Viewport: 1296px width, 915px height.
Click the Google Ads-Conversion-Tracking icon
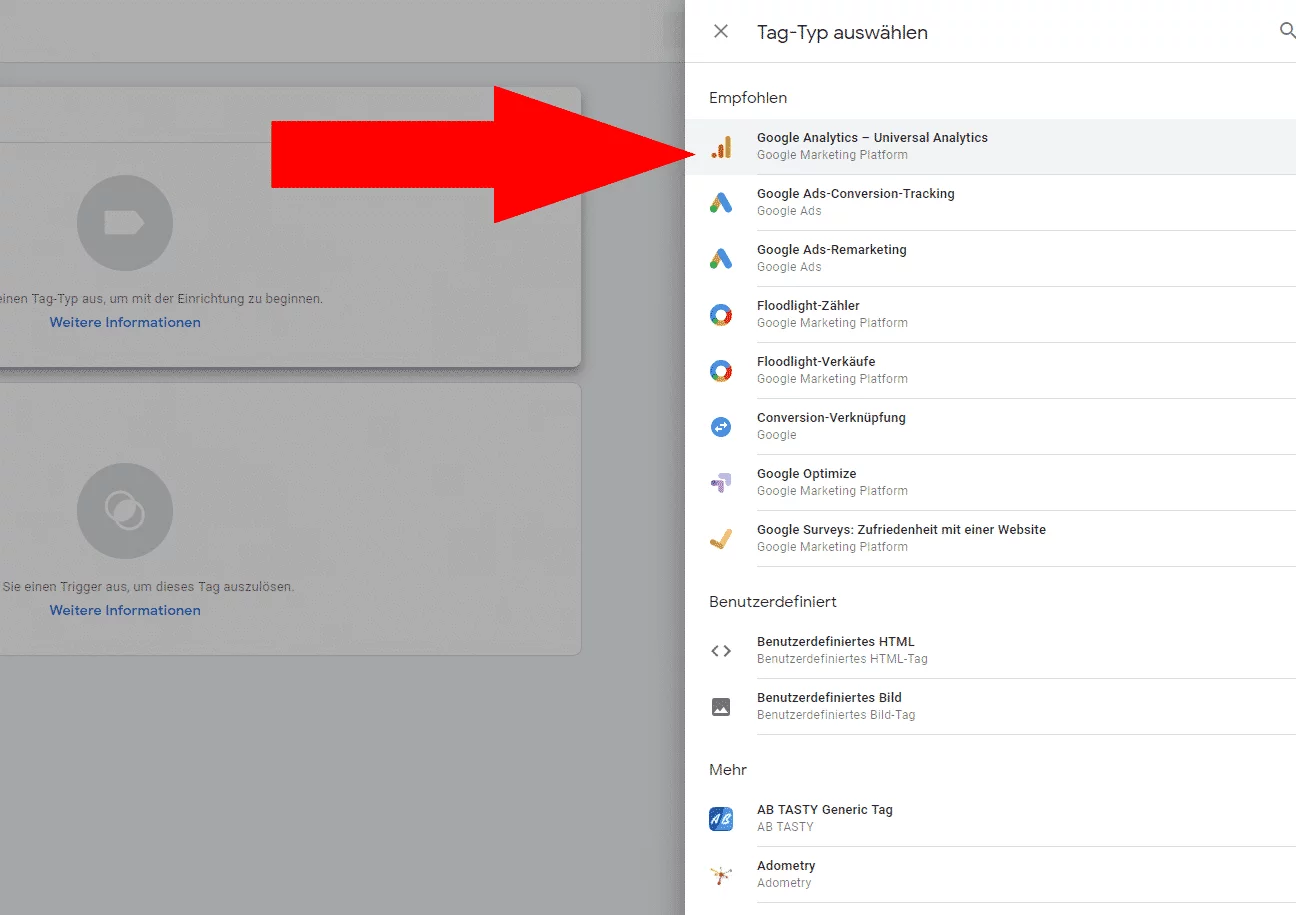721,203
